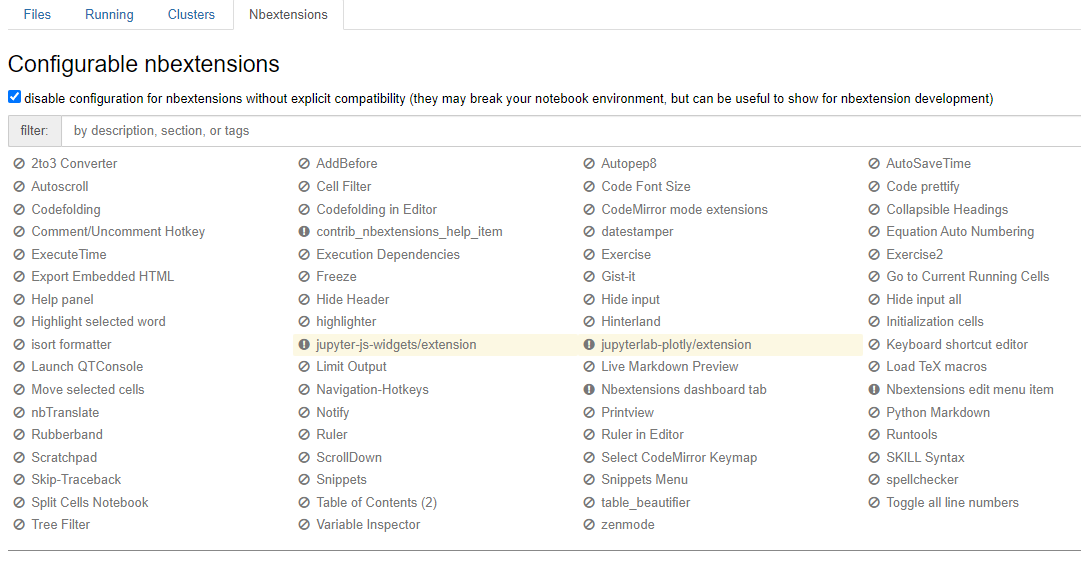Open the spellchecker extension entry
This screenshot has width=1081, height=579.
pos(922,480)
